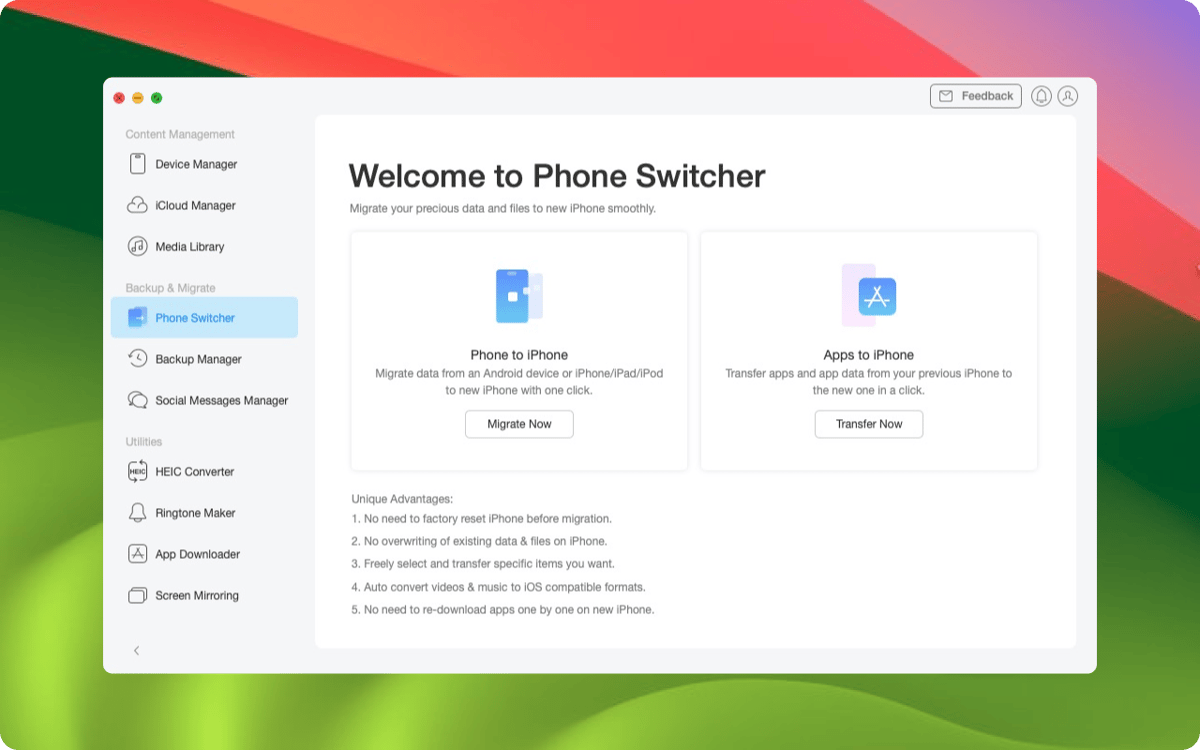Open the Backup Manager label in sidebar
The width and height of the screenshot is (1200, 750).
pyautogui.click(x=198, y=359)
